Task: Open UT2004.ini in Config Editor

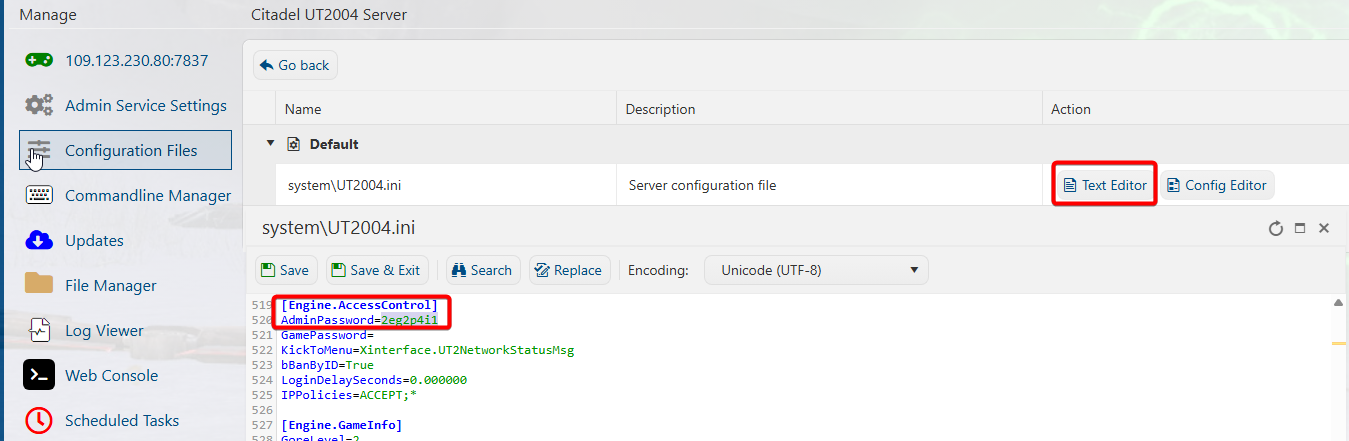Action: 1216,185
